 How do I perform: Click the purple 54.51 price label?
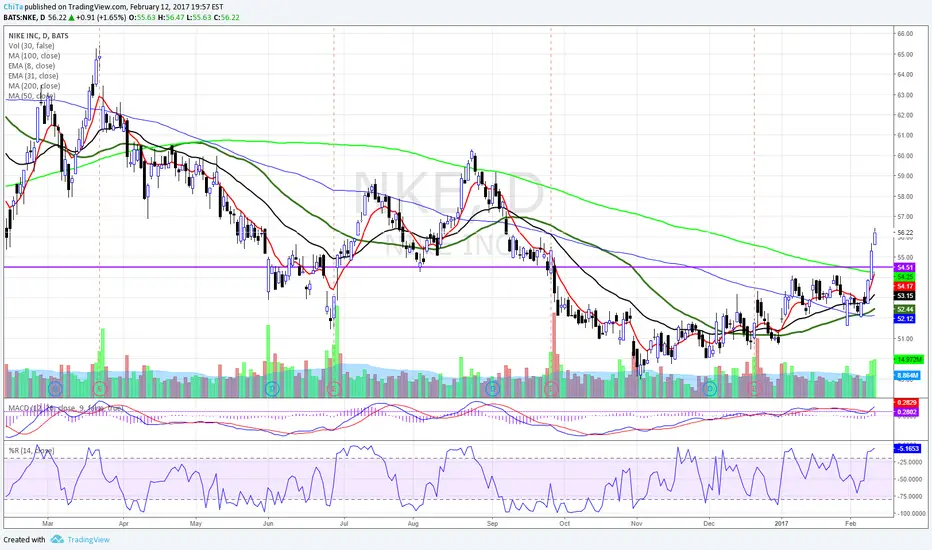[x=905, y=268]
